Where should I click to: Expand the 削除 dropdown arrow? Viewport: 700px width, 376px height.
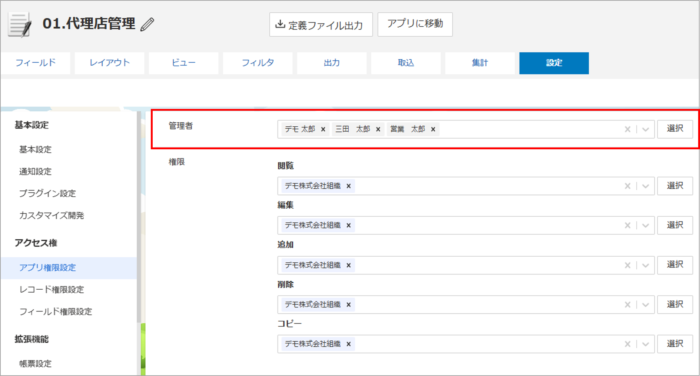(646, 305)
